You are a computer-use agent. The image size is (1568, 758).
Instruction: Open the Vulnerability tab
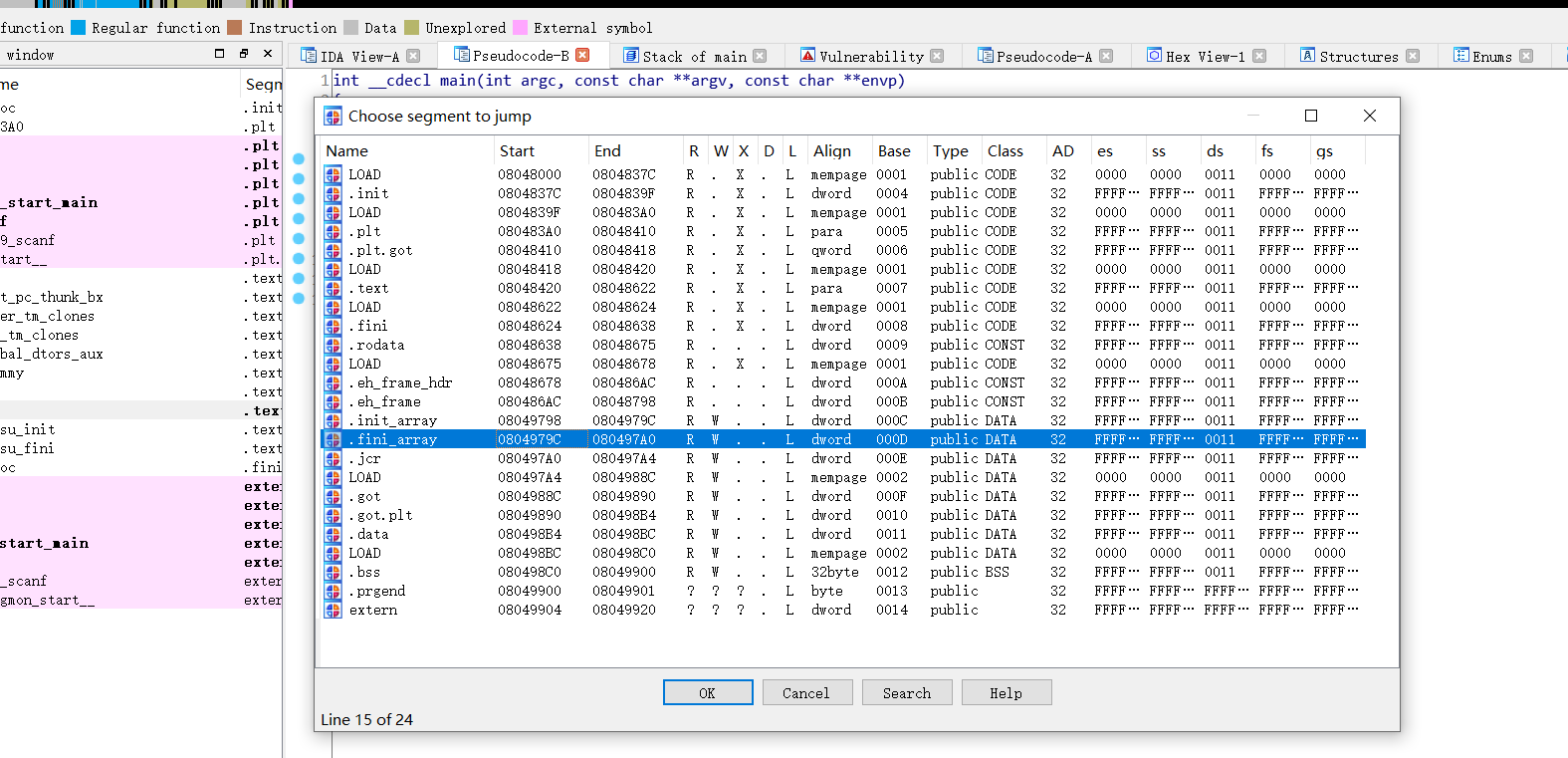[x=871, y=57]
